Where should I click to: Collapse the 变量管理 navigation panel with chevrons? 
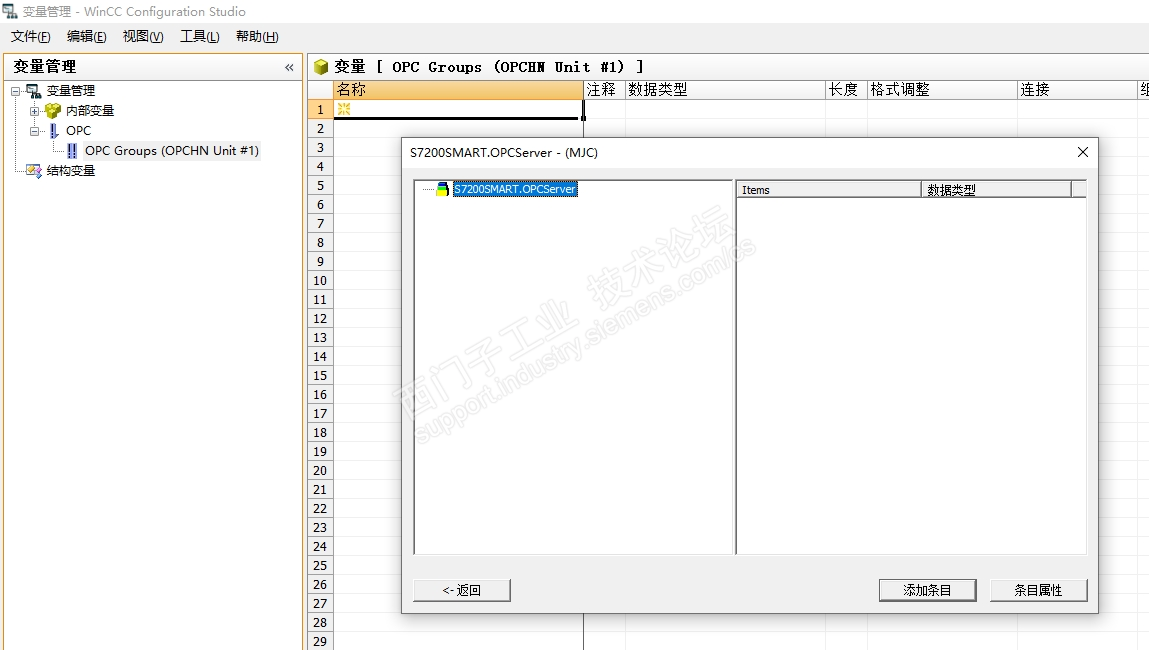(289, 67)
